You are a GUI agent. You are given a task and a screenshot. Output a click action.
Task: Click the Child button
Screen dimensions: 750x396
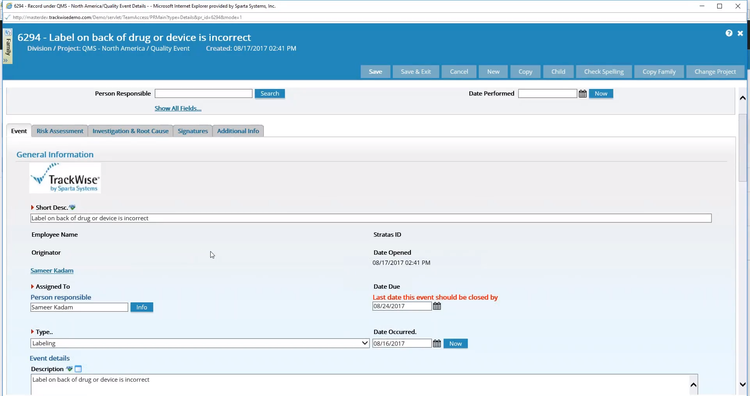coord(558,72)
